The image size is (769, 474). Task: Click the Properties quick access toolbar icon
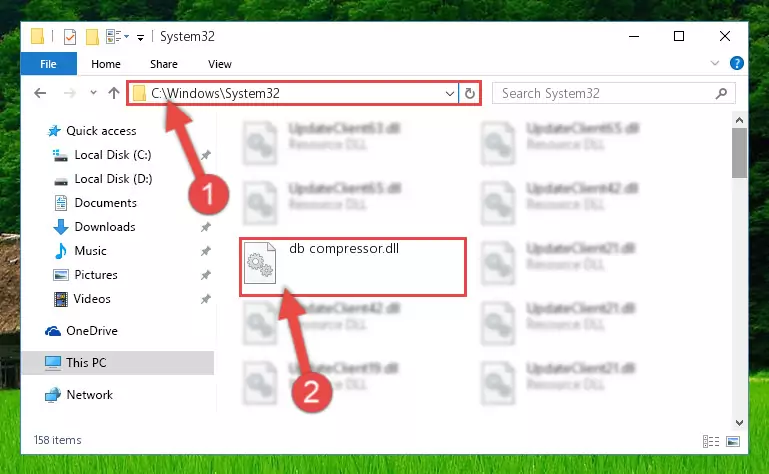point(70,37)
